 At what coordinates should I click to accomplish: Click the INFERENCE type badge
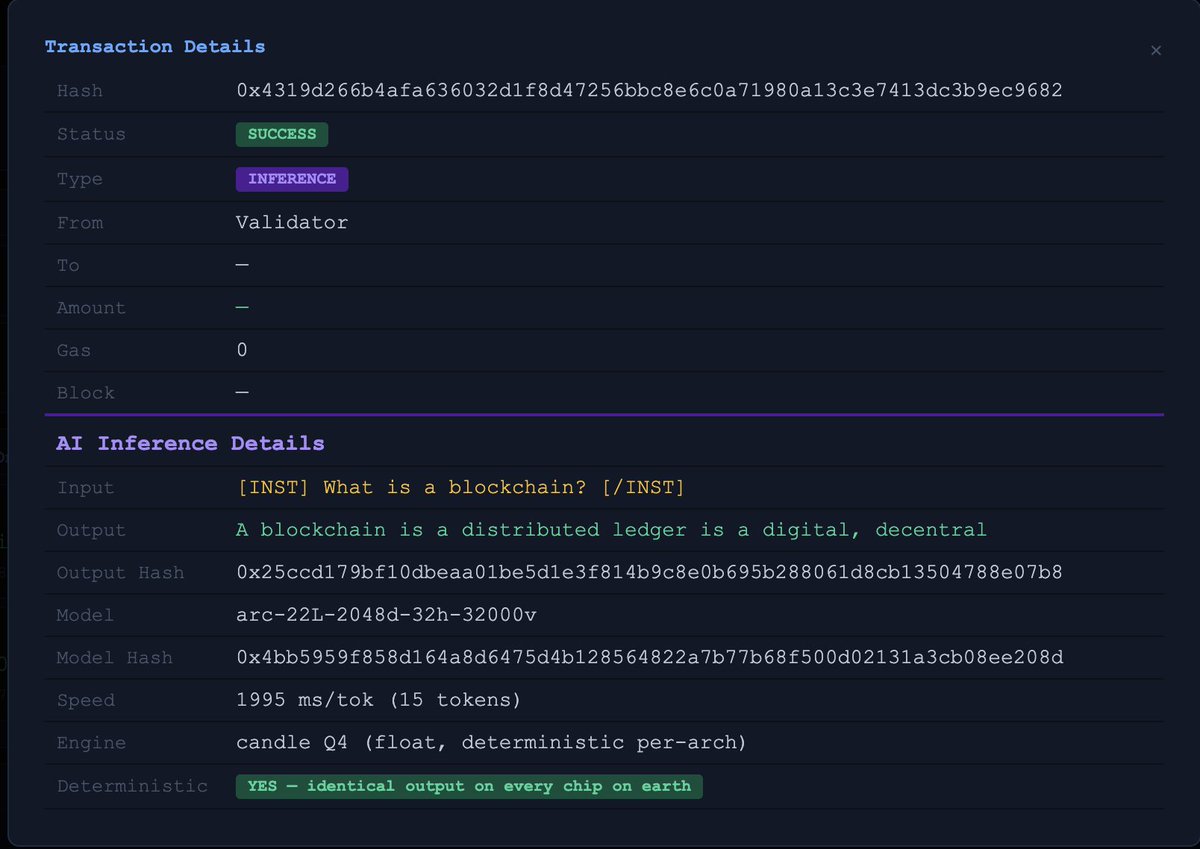click(292, 179)
